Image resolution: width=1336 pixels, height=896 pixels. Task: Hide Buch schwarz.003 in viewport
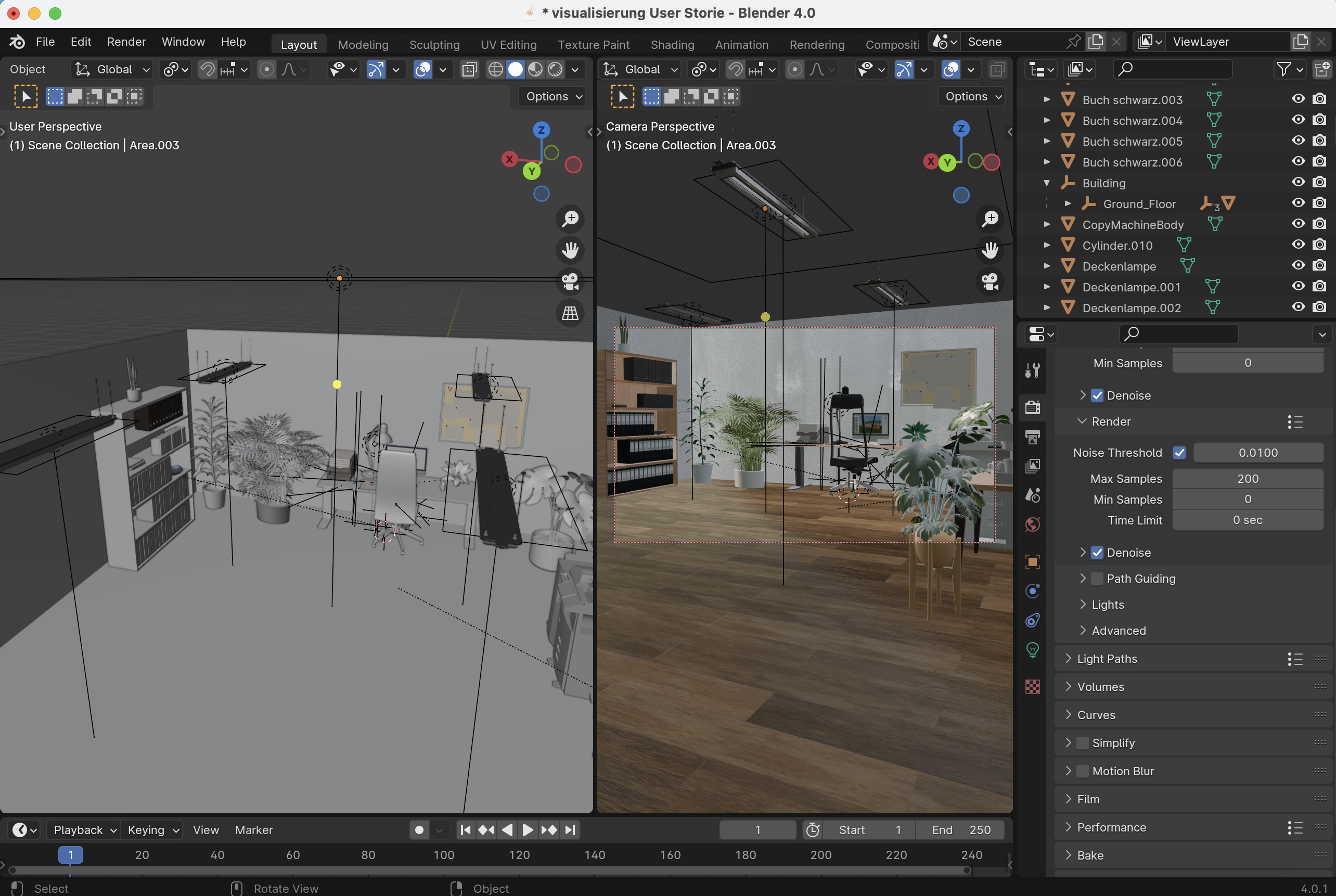click(x=1298, y=98)
